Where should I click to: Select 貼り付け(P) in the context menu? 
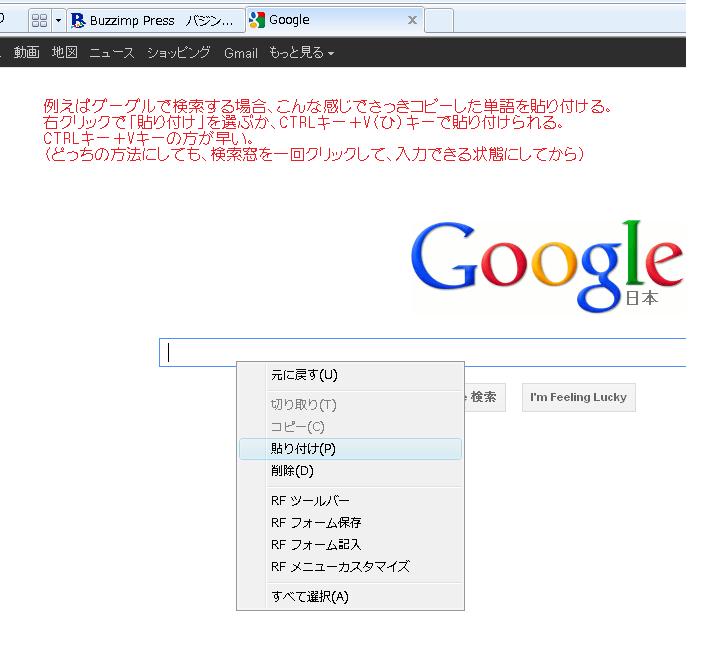(x=303, y=449)
